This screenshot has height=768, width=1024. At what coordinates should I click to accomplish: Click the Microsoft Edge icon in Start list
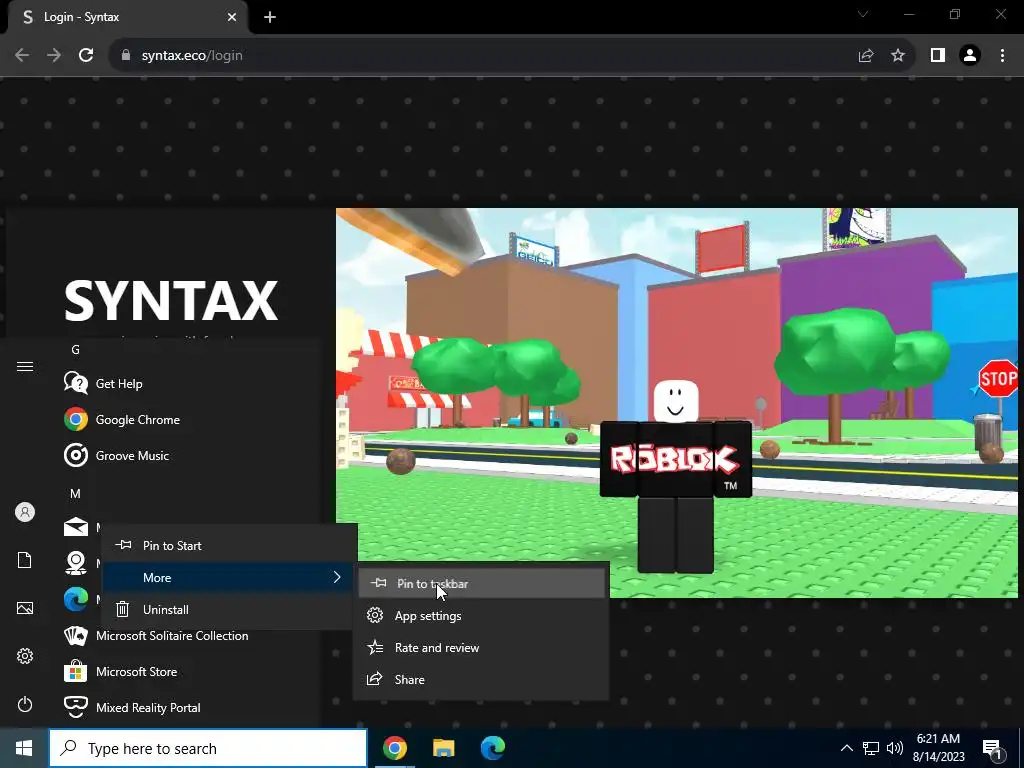(76, 599)
